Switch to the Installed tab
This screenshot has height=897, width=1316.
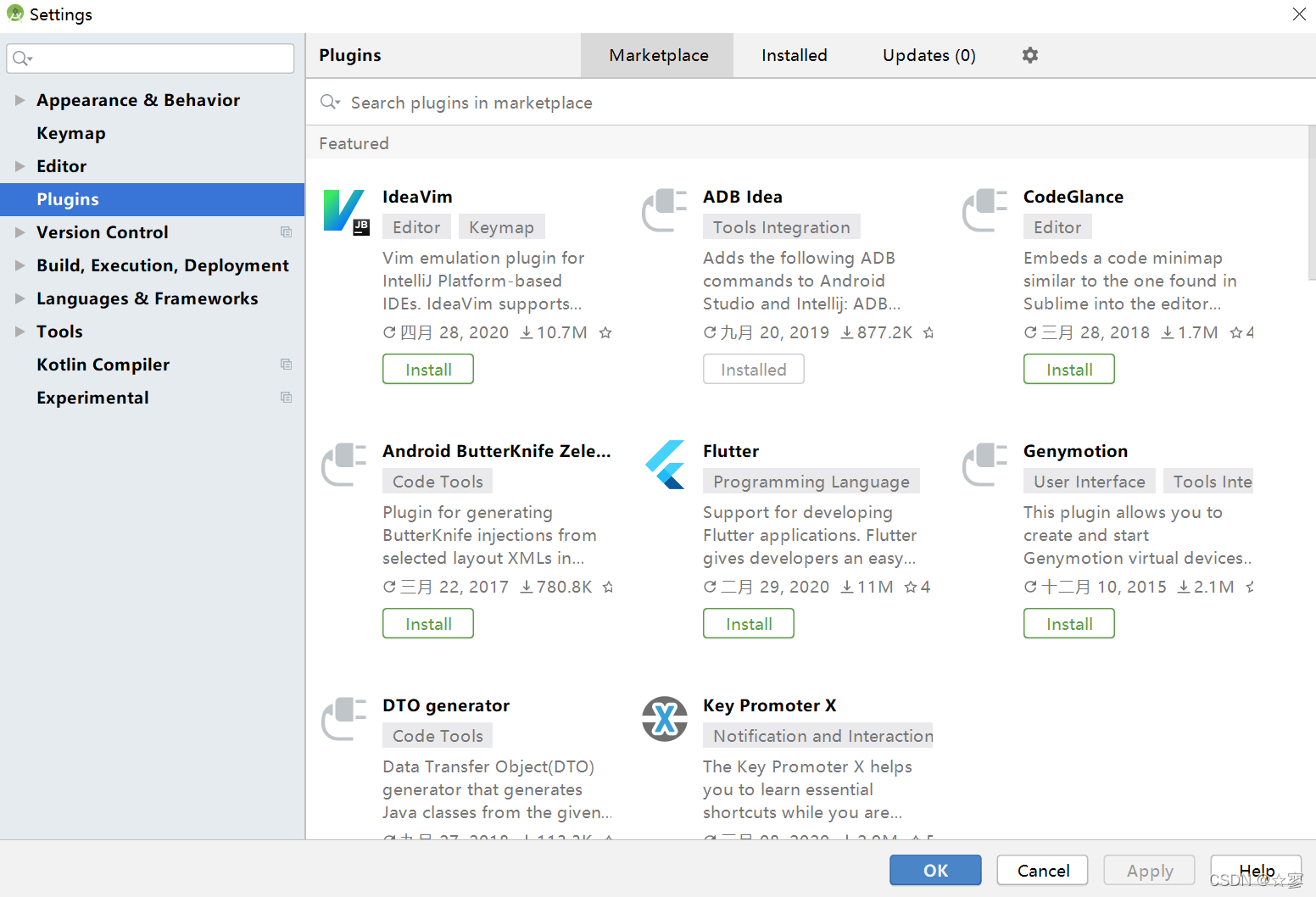click(794, 55)
